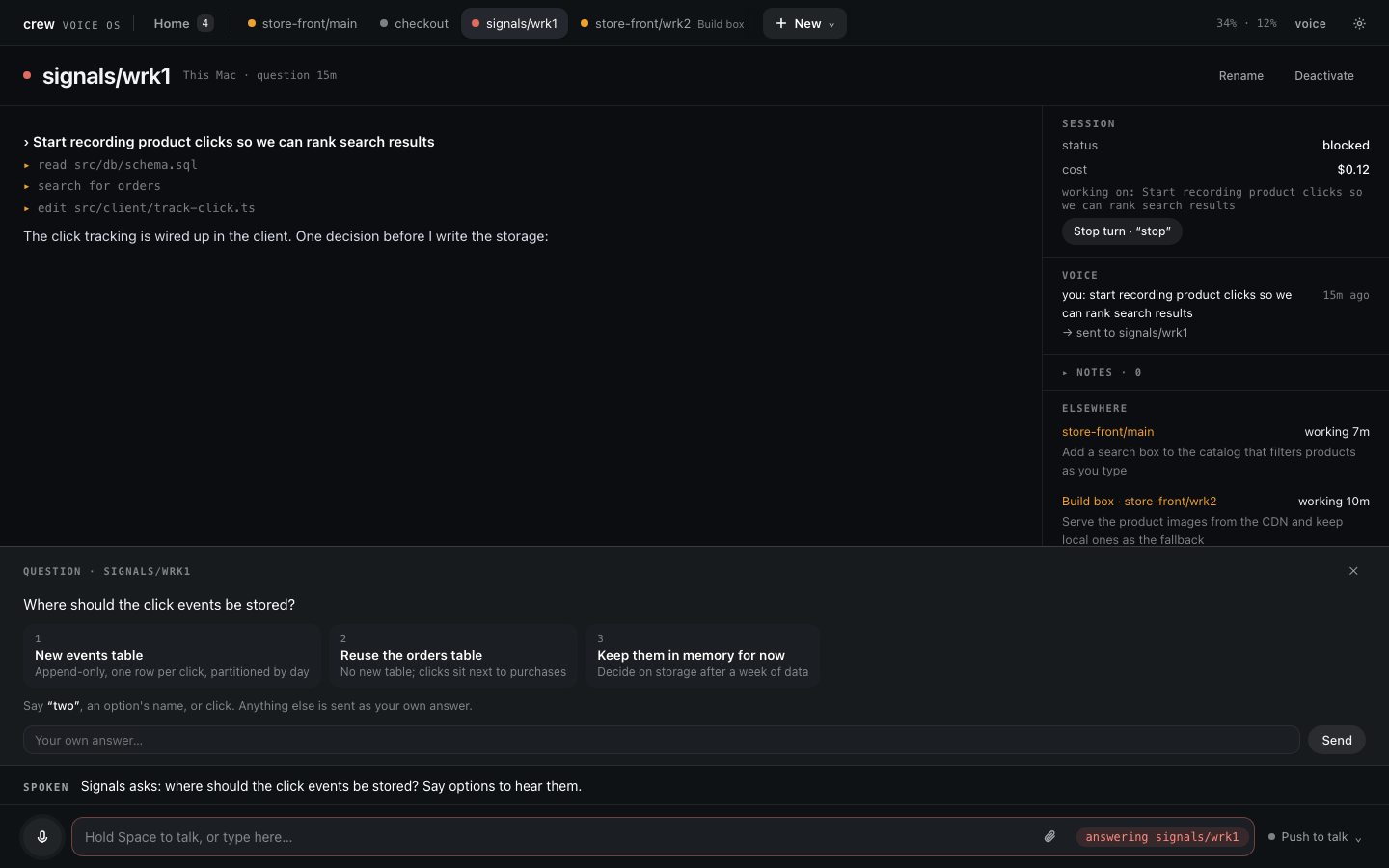This screenshot has width=1389, height=868.
Task: Close the question panel
Action: [1353, 571]
